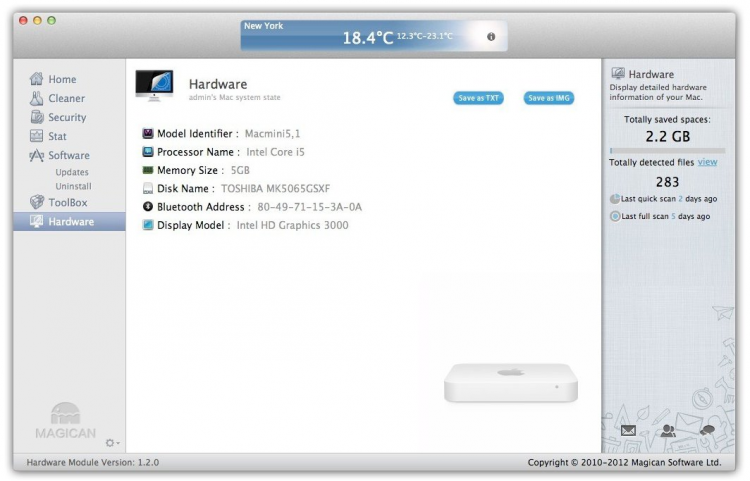Click the 18.4°C temperature reading
Viewport: 750px width, 481px height.
coord(368,38)
